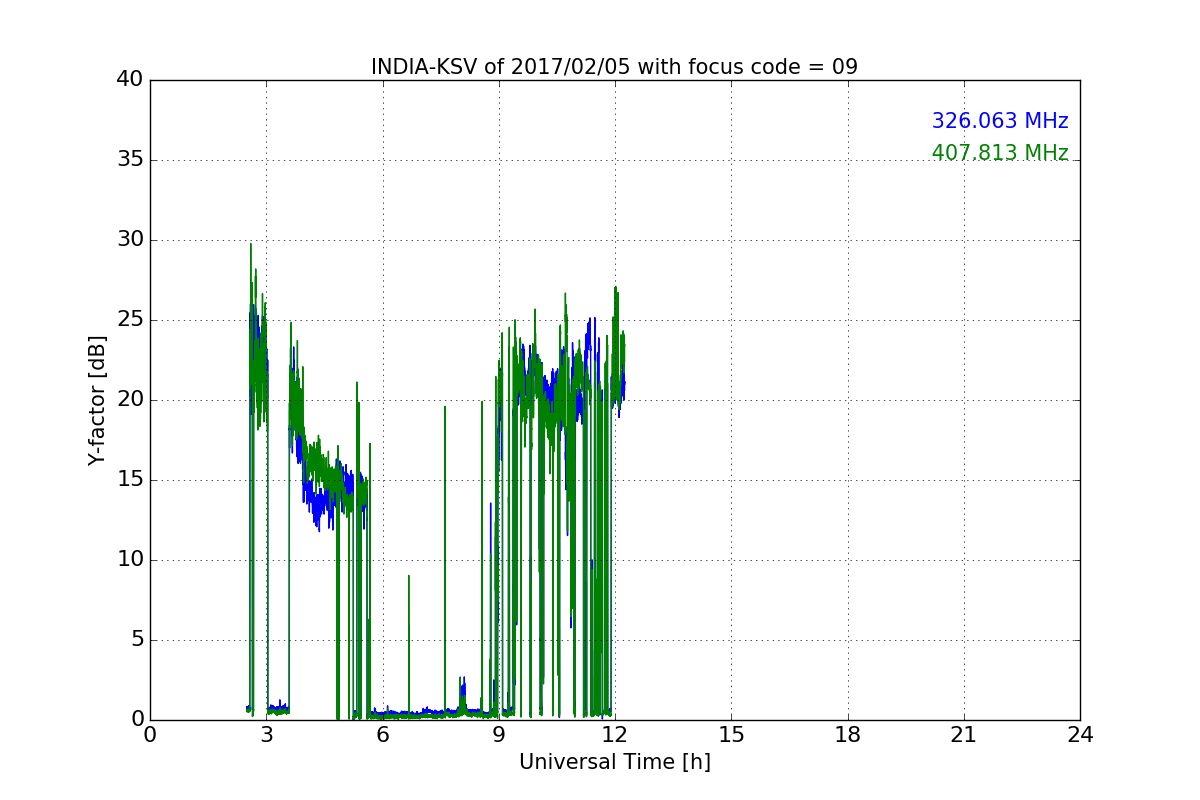Click x-axis tick label 12

click(x=615, y=735)
